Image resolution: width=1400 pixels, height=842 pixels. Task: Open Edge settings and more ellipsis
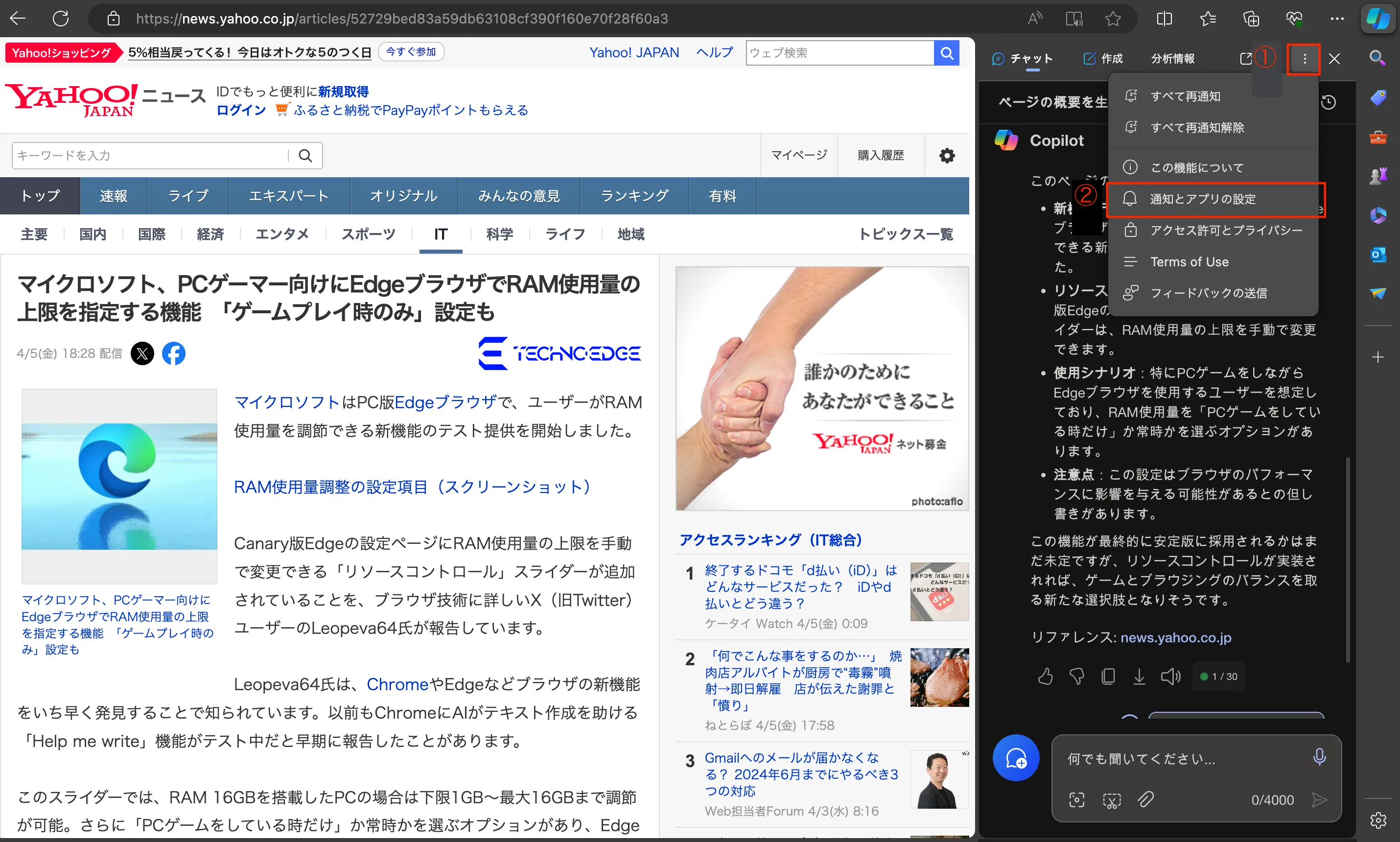(x=1337, y=19)
